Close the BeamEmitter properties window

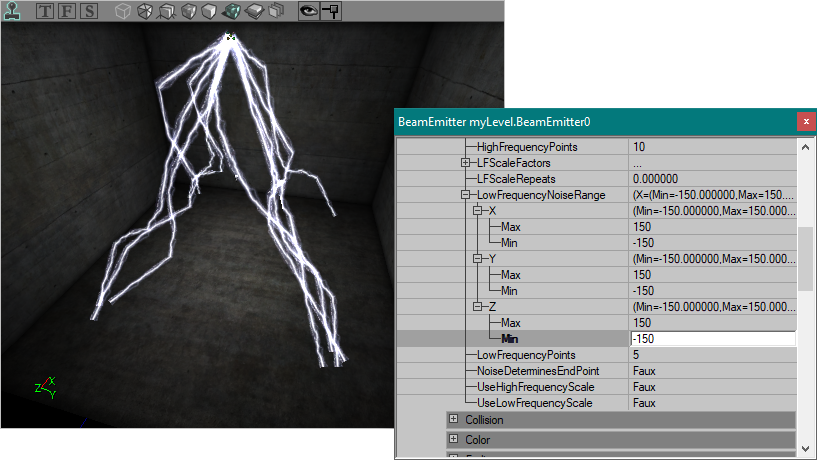coord(806,121)
